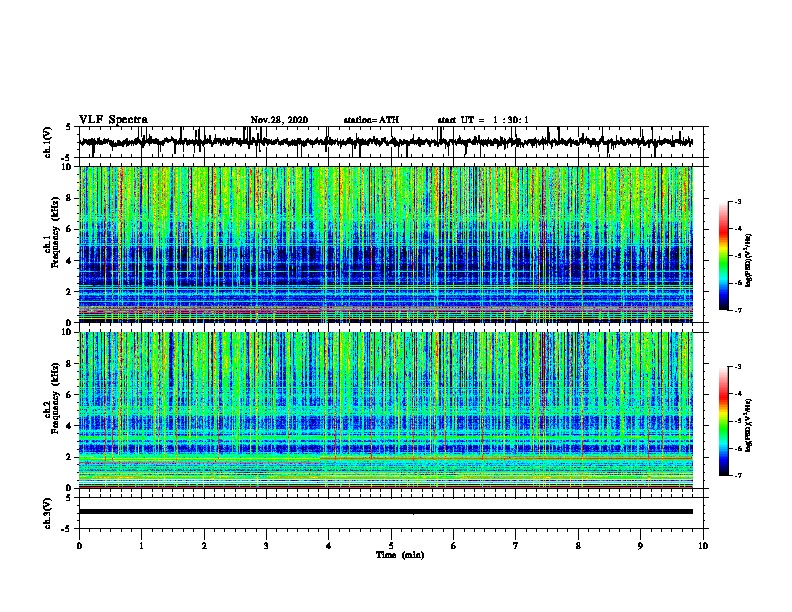Click time axis tick label "5"
The height and width of the screenshot is (612, 792).
coord(391,546)
